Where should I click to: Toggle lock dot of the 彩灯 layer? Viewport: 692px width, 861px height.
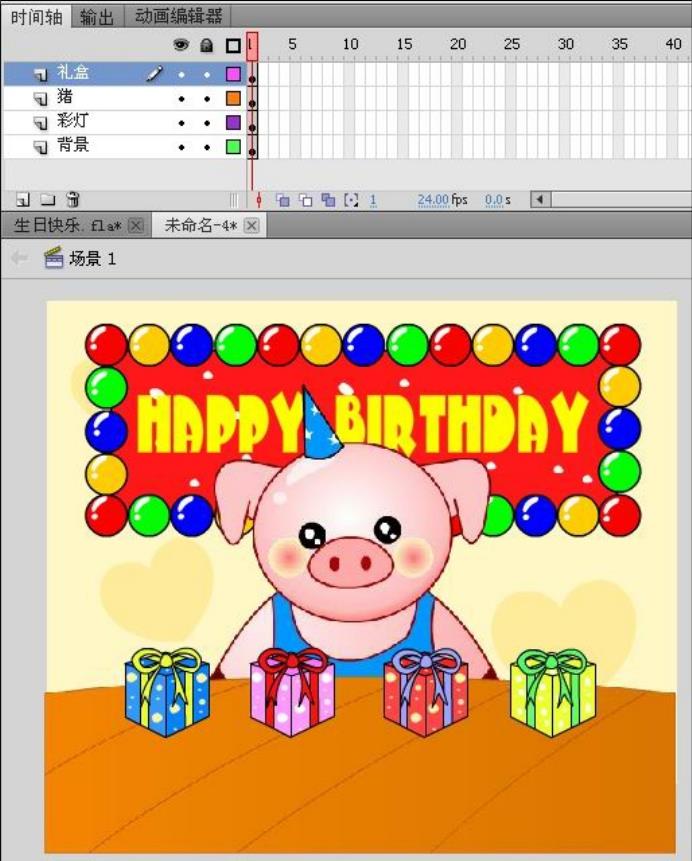(207, 124)
